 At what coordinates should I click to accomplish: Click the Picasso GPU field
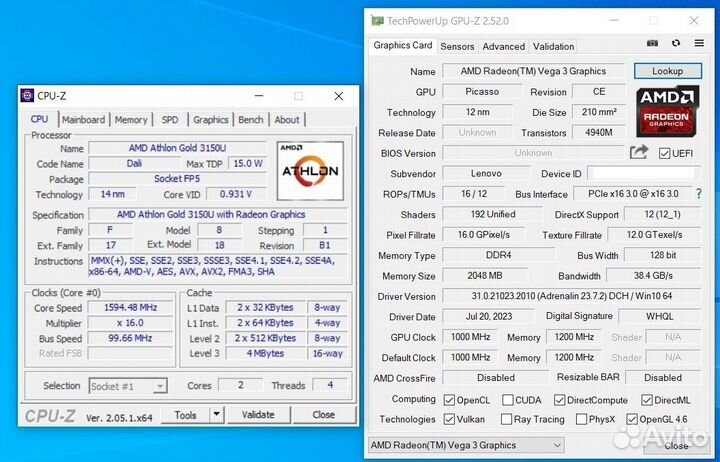point(482,91)
